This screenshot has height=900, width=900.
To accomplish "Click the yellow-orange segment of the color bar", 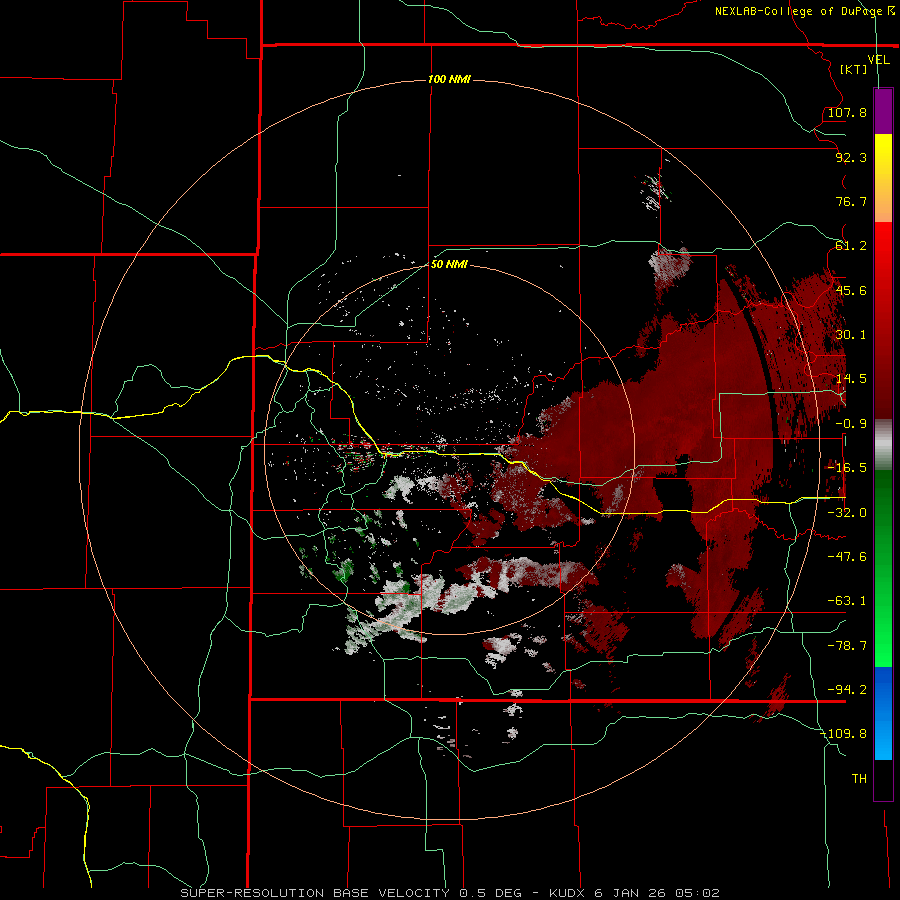I will [883, 178].
